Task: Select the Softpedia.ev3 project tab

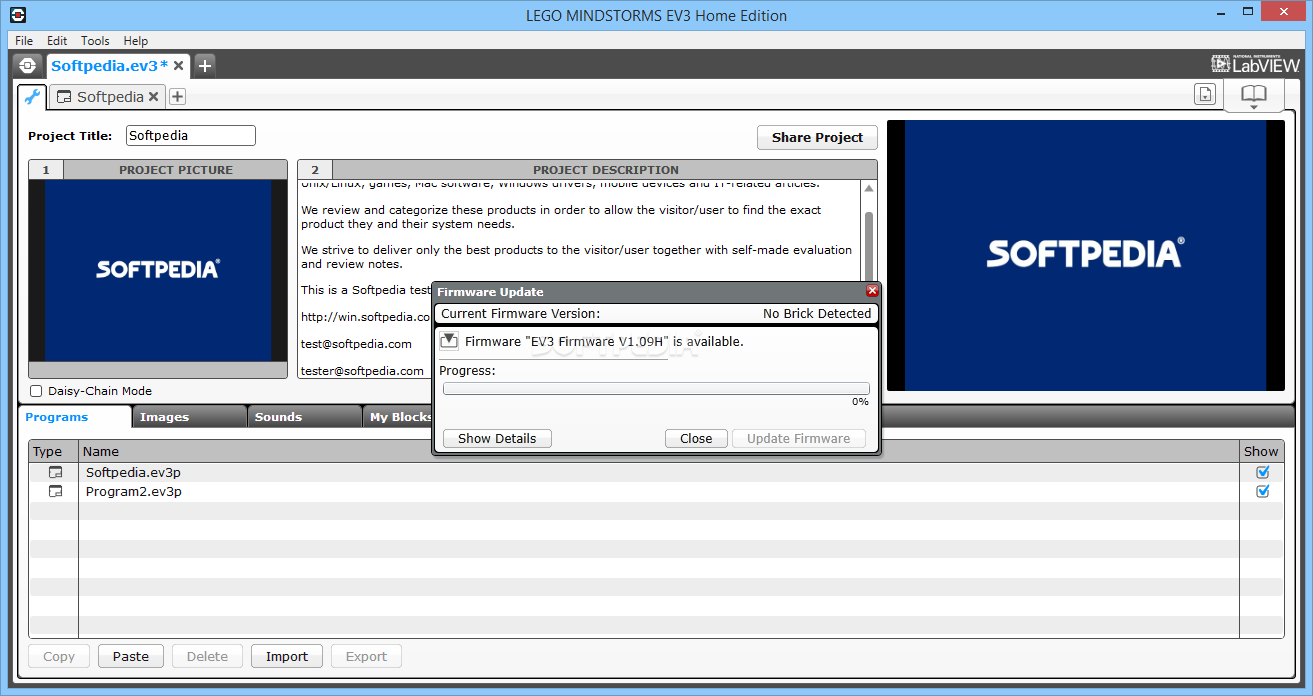Action: [x=110, y=66]
